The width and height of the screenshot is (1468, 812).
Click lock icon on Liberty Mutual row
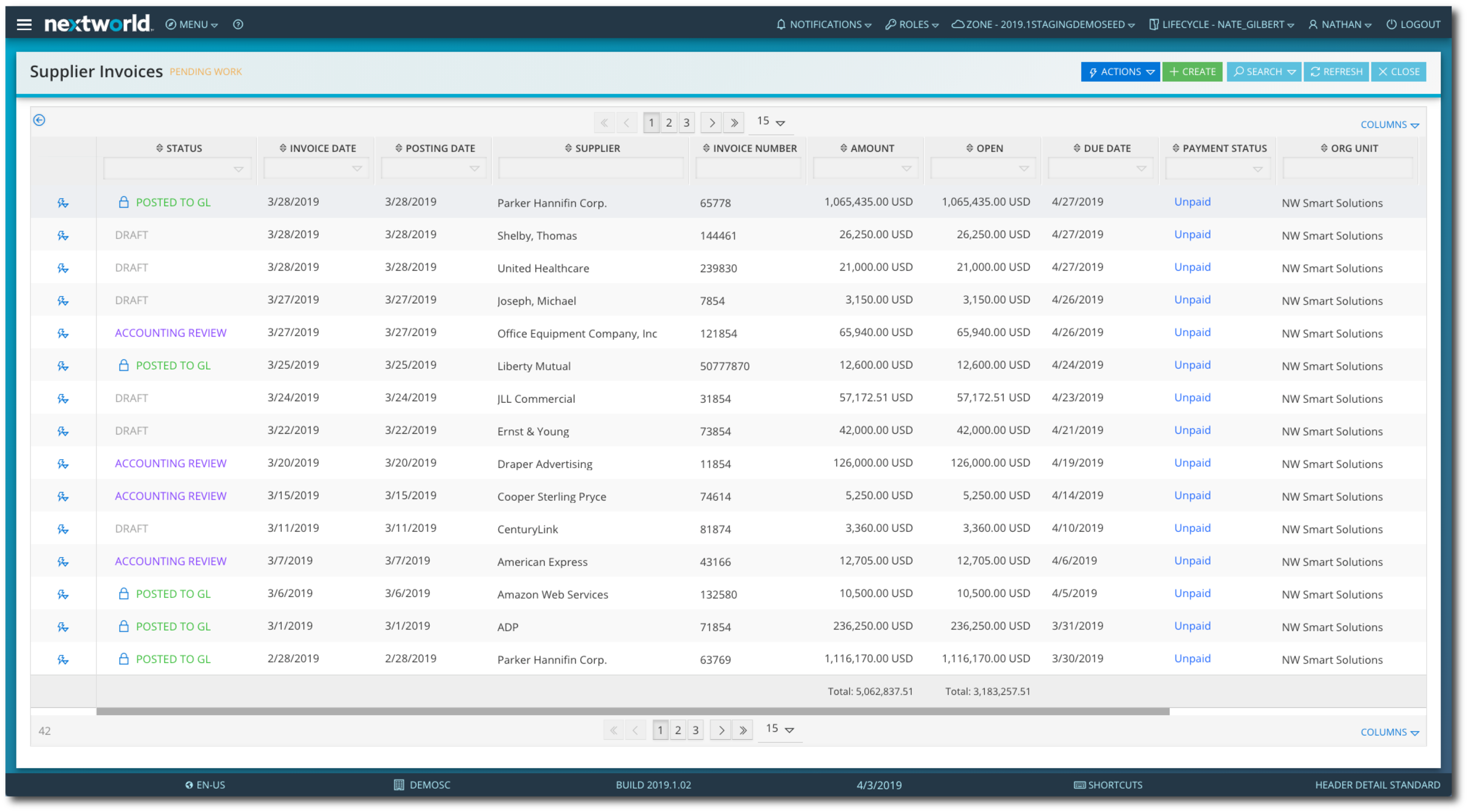[123, 365]
